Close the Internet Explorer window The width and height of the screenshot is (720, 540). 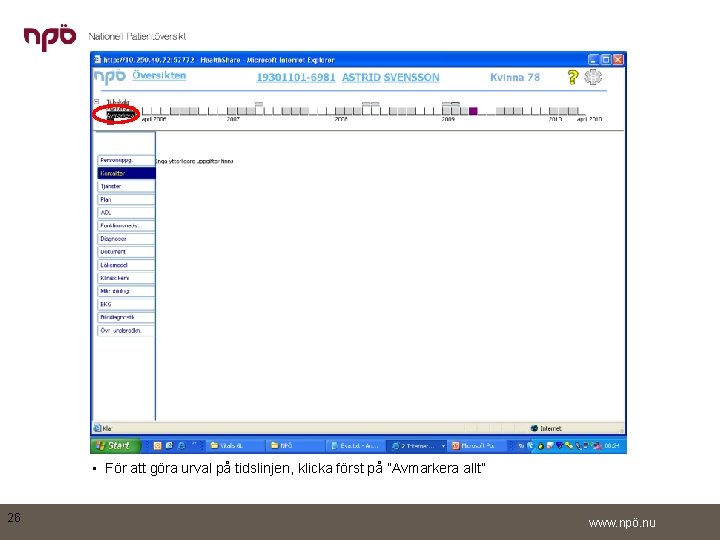(618, 60)
